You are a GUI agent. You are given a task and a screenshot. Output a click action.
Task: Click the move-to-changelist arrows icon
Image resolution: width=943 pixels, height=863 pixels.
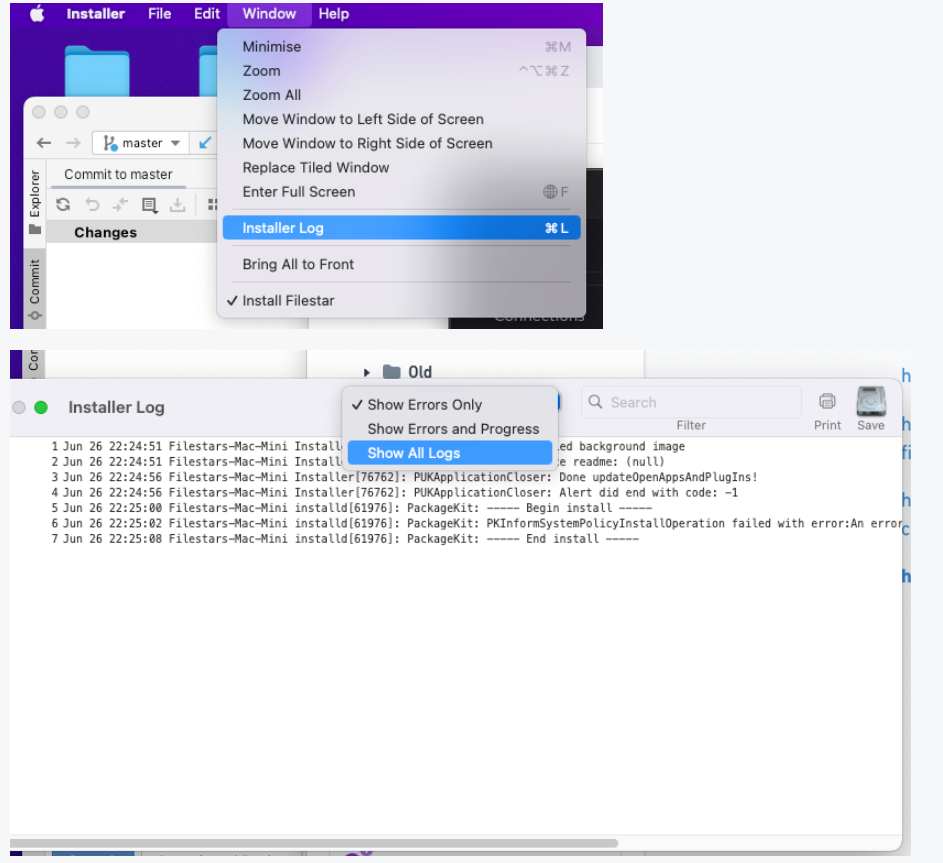pos(120,205)
